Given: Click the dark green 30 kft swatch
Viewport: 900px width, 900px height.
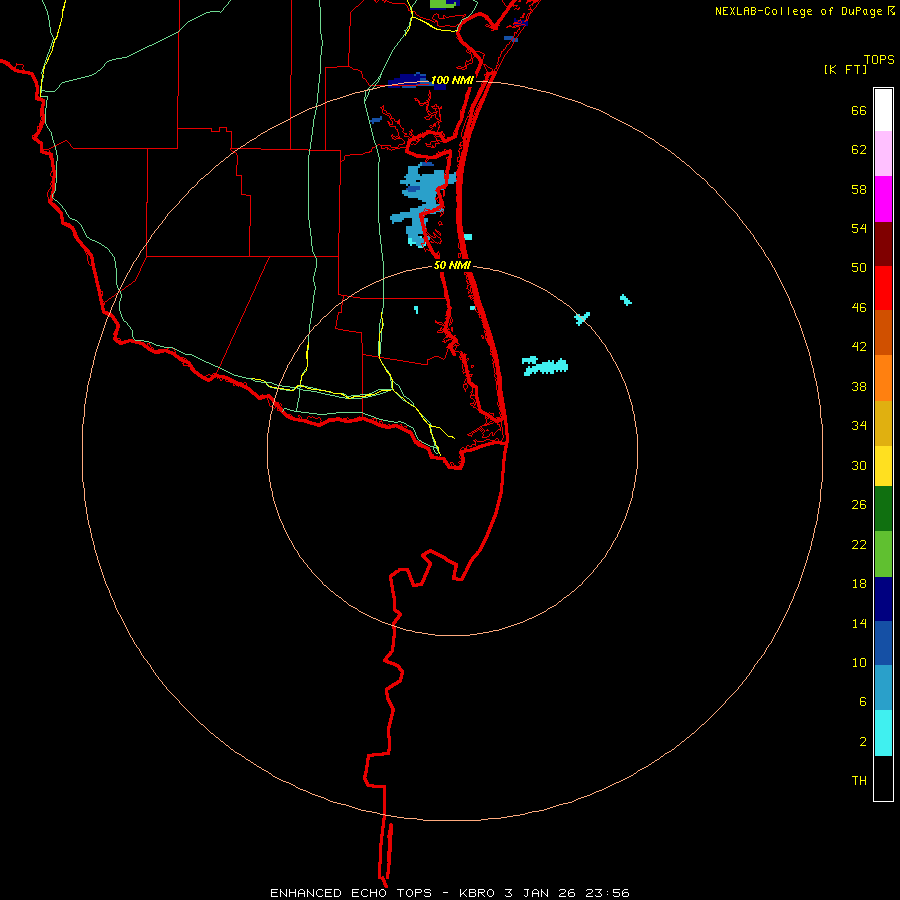Looking at the screenshot, I should click(x=883, y=509).
